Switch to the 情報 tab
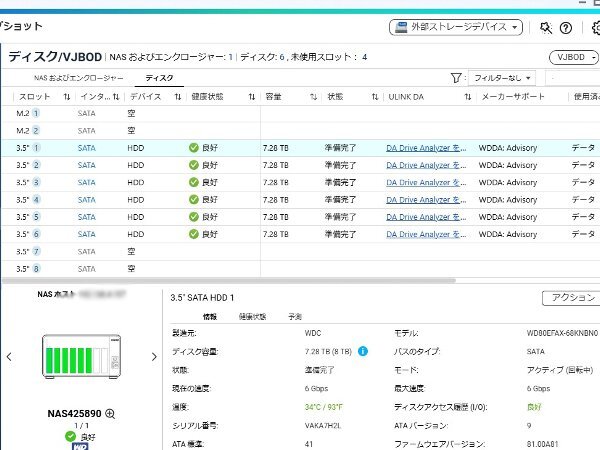 coord(210,316)
